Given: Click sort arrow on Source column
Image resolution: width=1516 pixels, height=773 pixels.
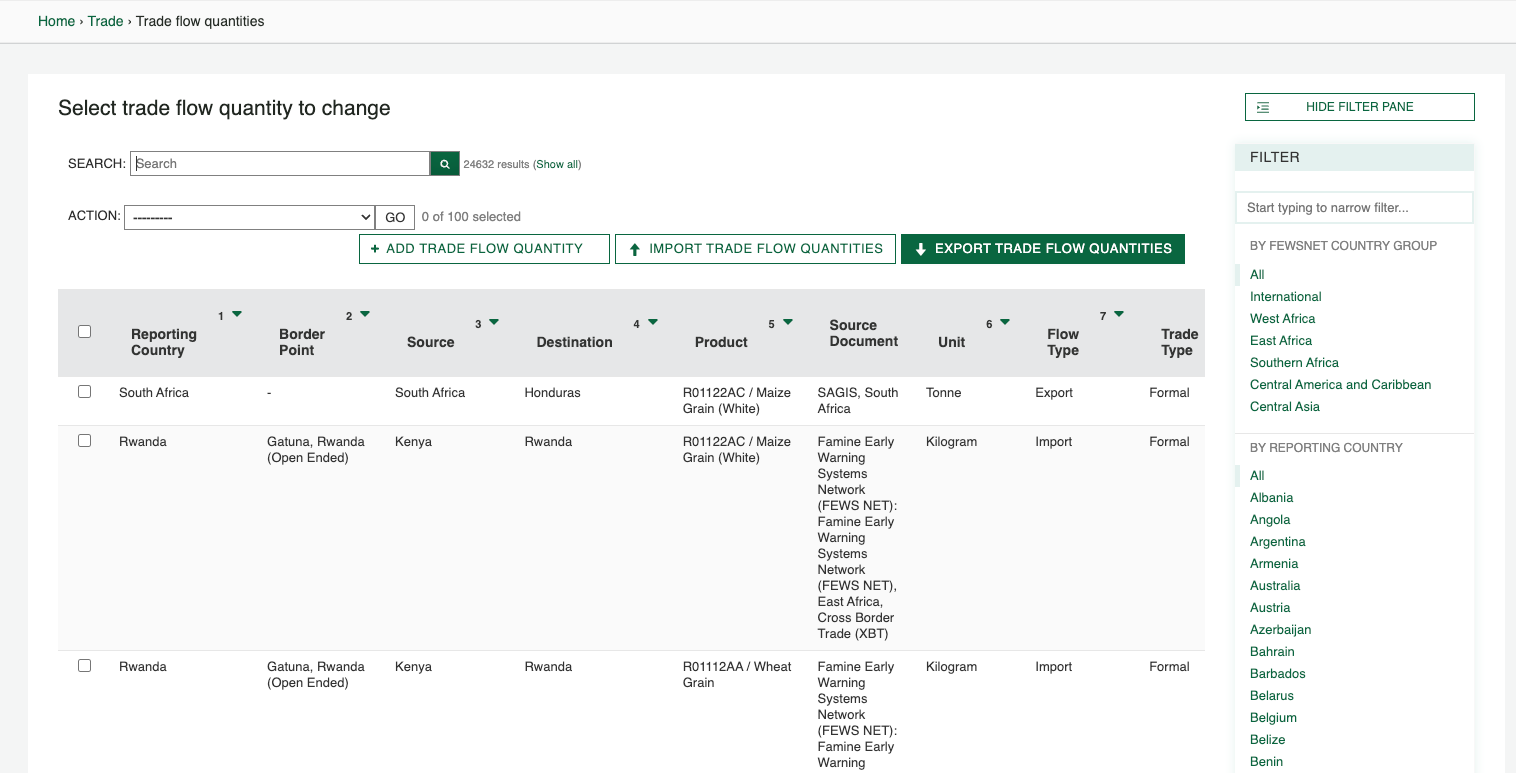Looking at the screenshot, I should point(494,323).
